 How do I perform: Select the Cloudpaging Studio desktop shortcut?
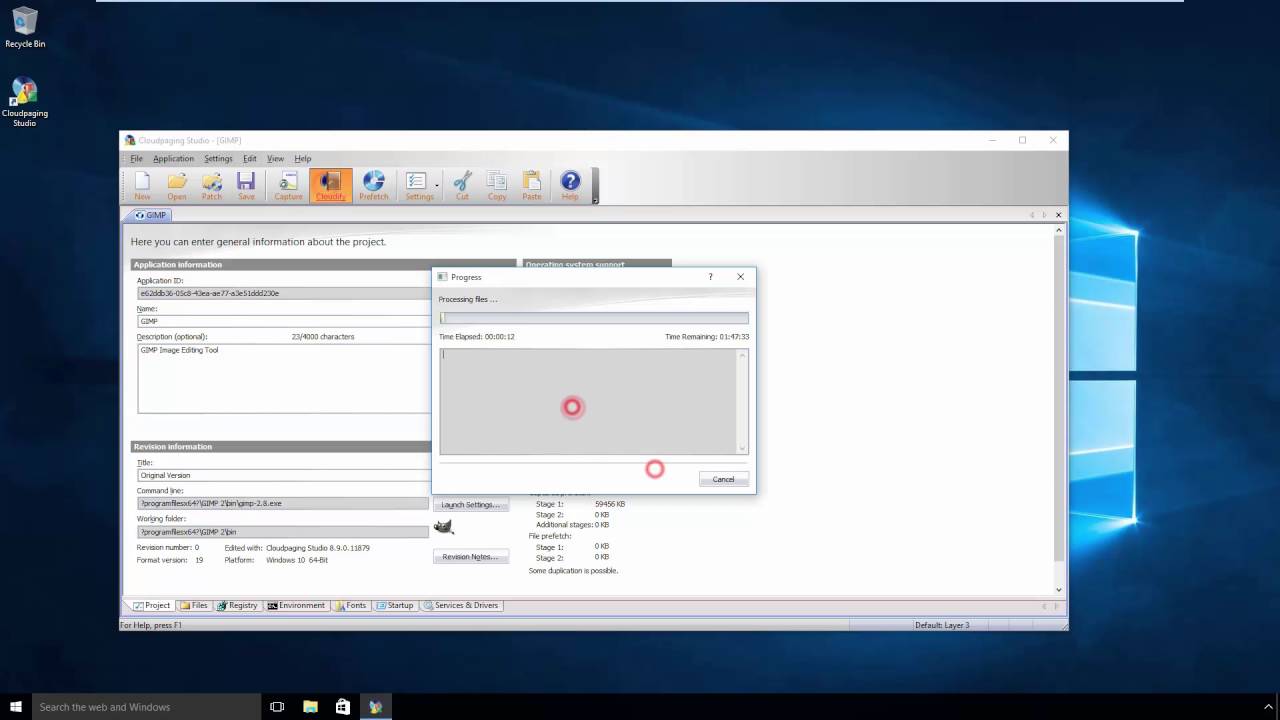point(25,102)
